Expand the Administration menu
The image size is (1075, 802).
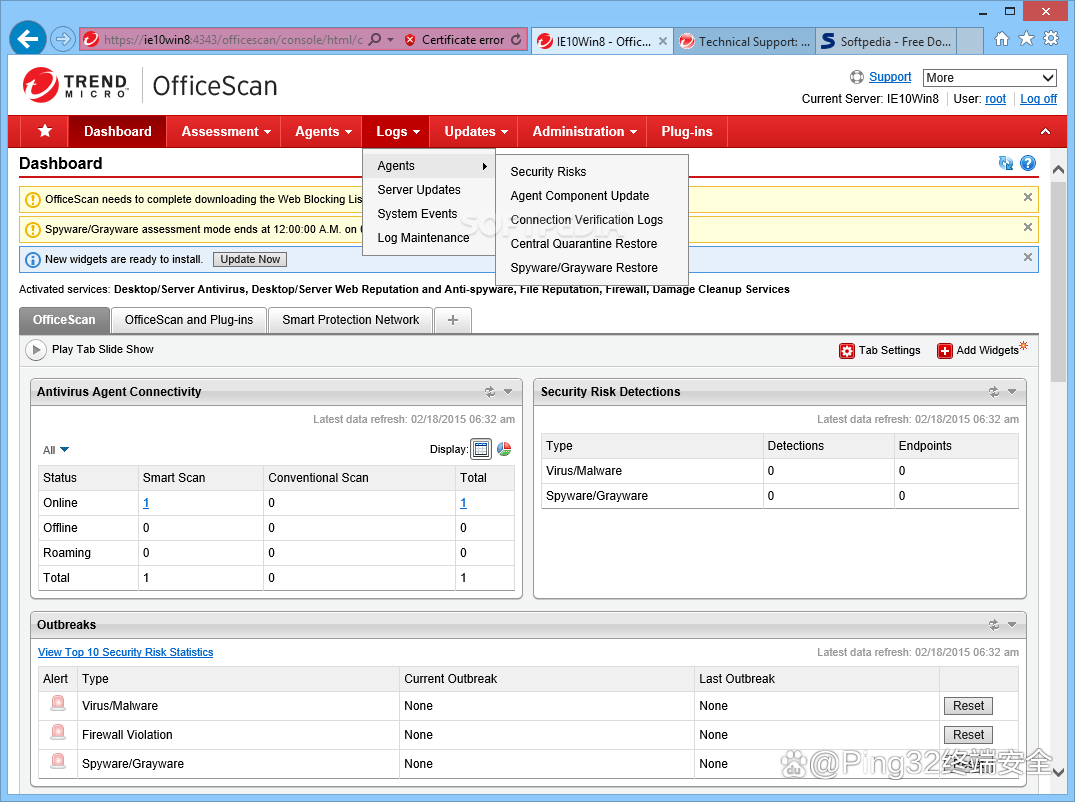pyautogui.click(x=584, y=132)
